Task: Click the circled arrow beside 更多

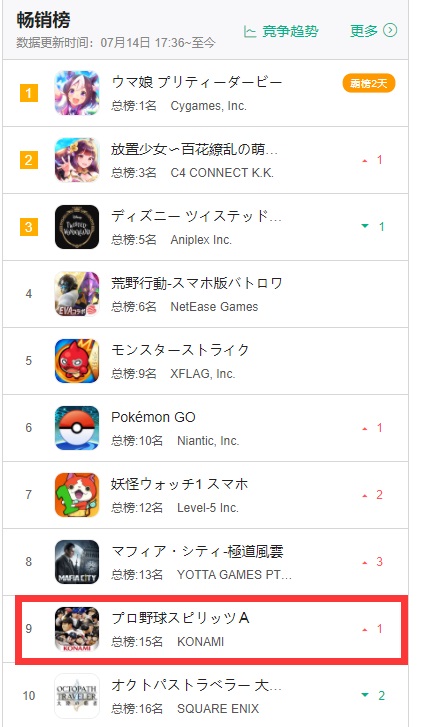Action: pyautogui.click(x=390, y=31)
